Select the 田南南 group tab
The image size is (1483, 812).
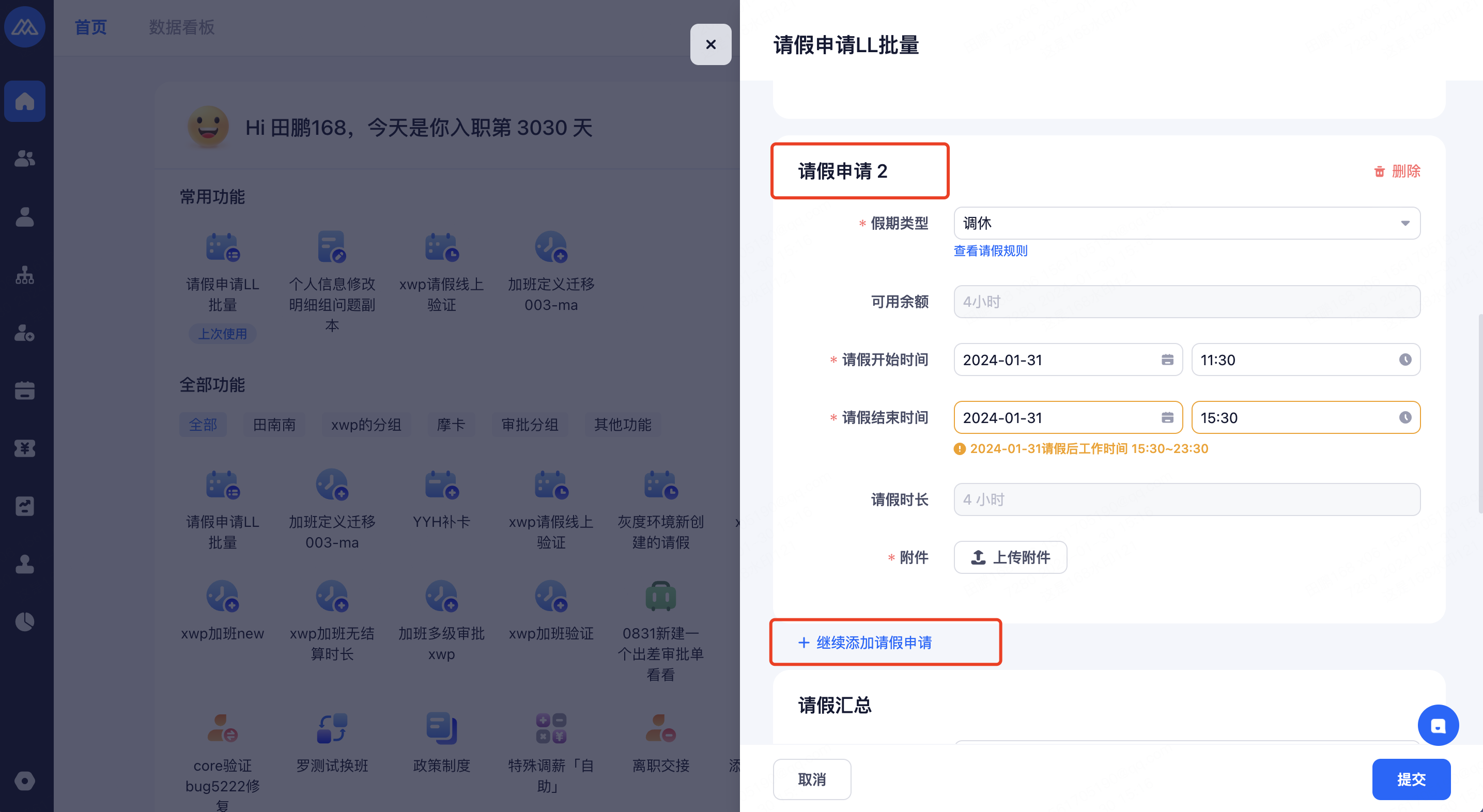pyautogui.click(x=274, y=425)
